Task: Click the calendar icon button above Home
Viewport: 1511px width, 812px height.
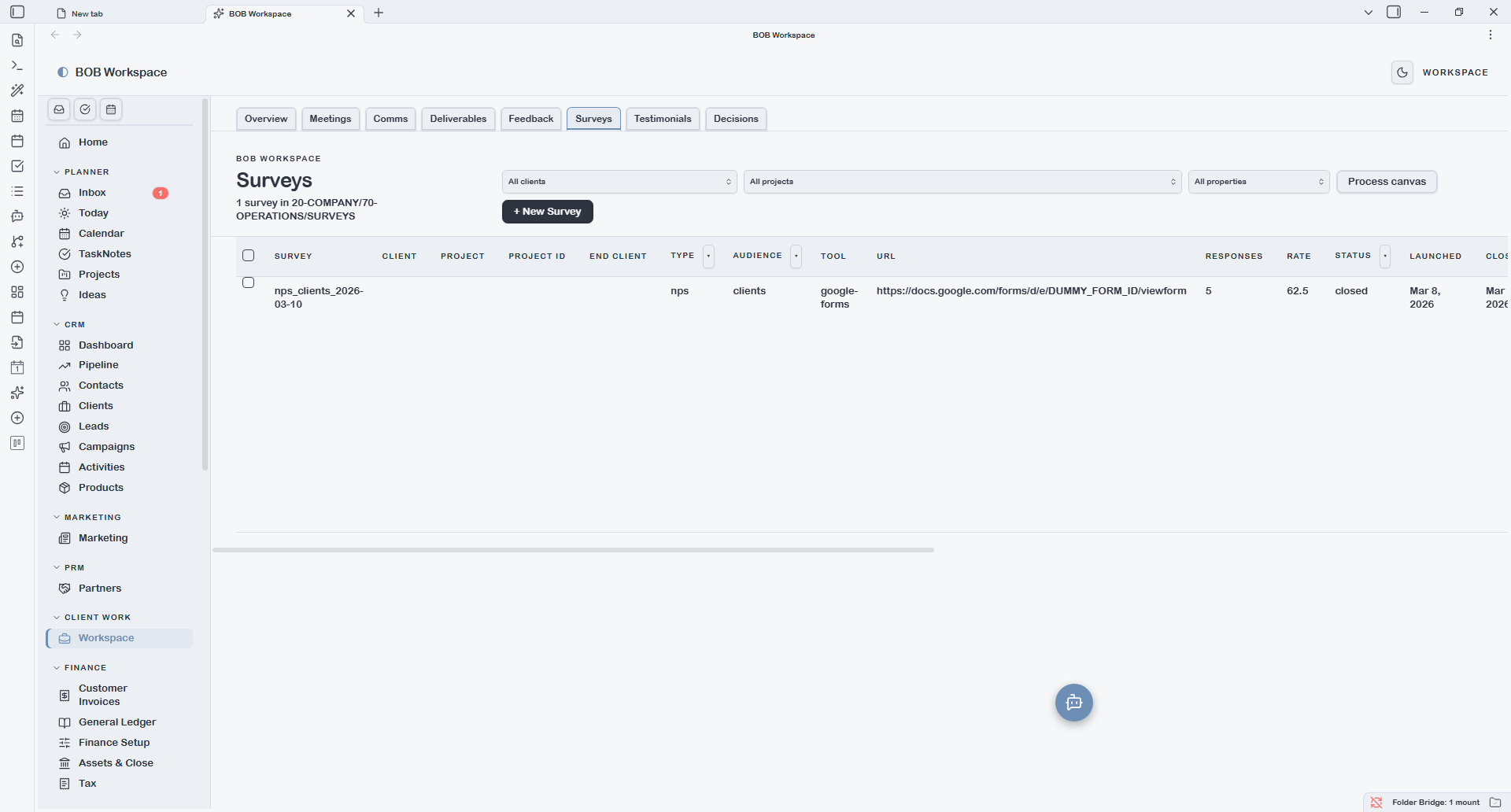Action: pyautogui.click(x=111, y=109)
